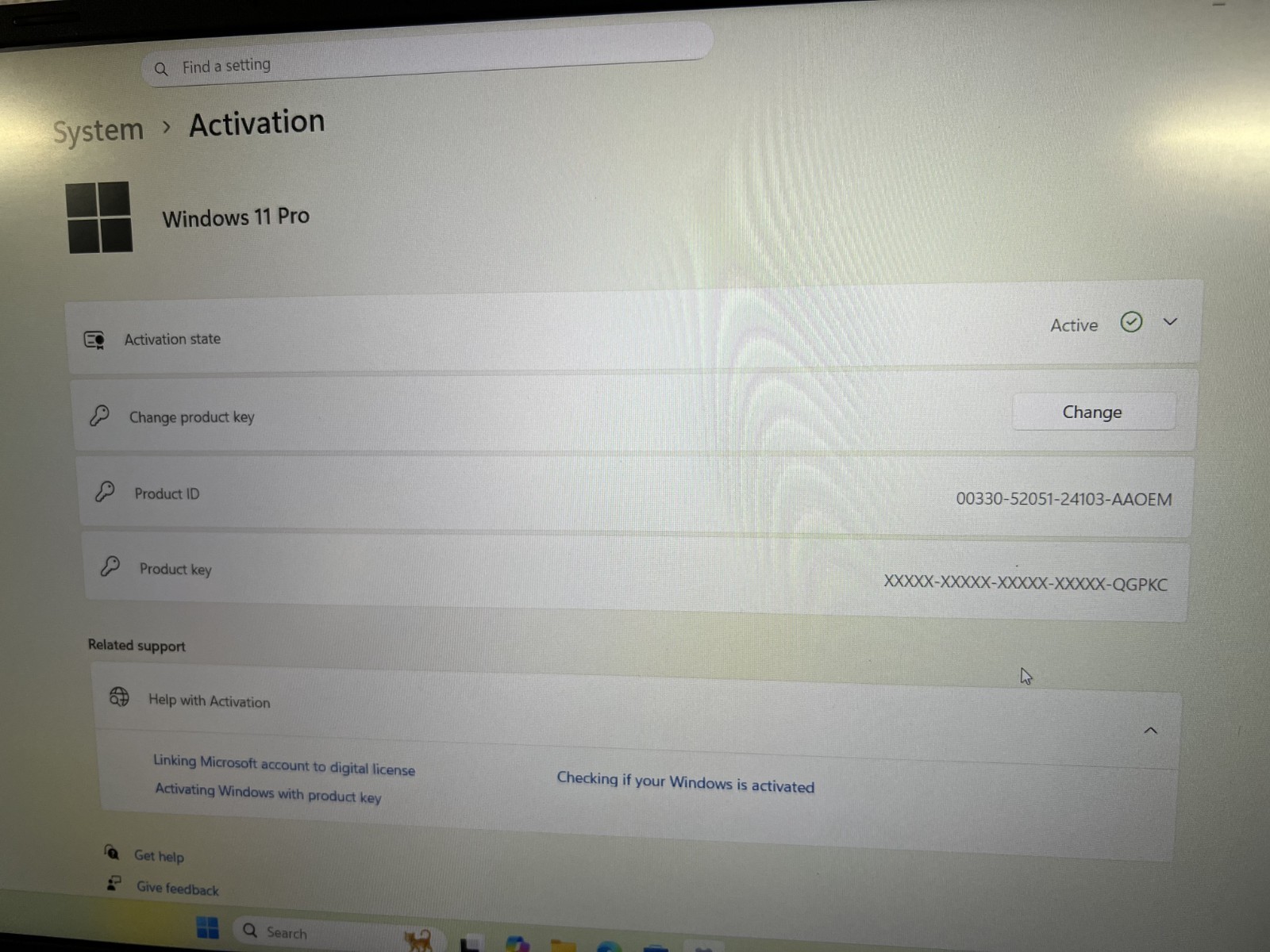Open Activating Windows with product key link
Viewport: 1270px width, 952px height.
(268, 793)
